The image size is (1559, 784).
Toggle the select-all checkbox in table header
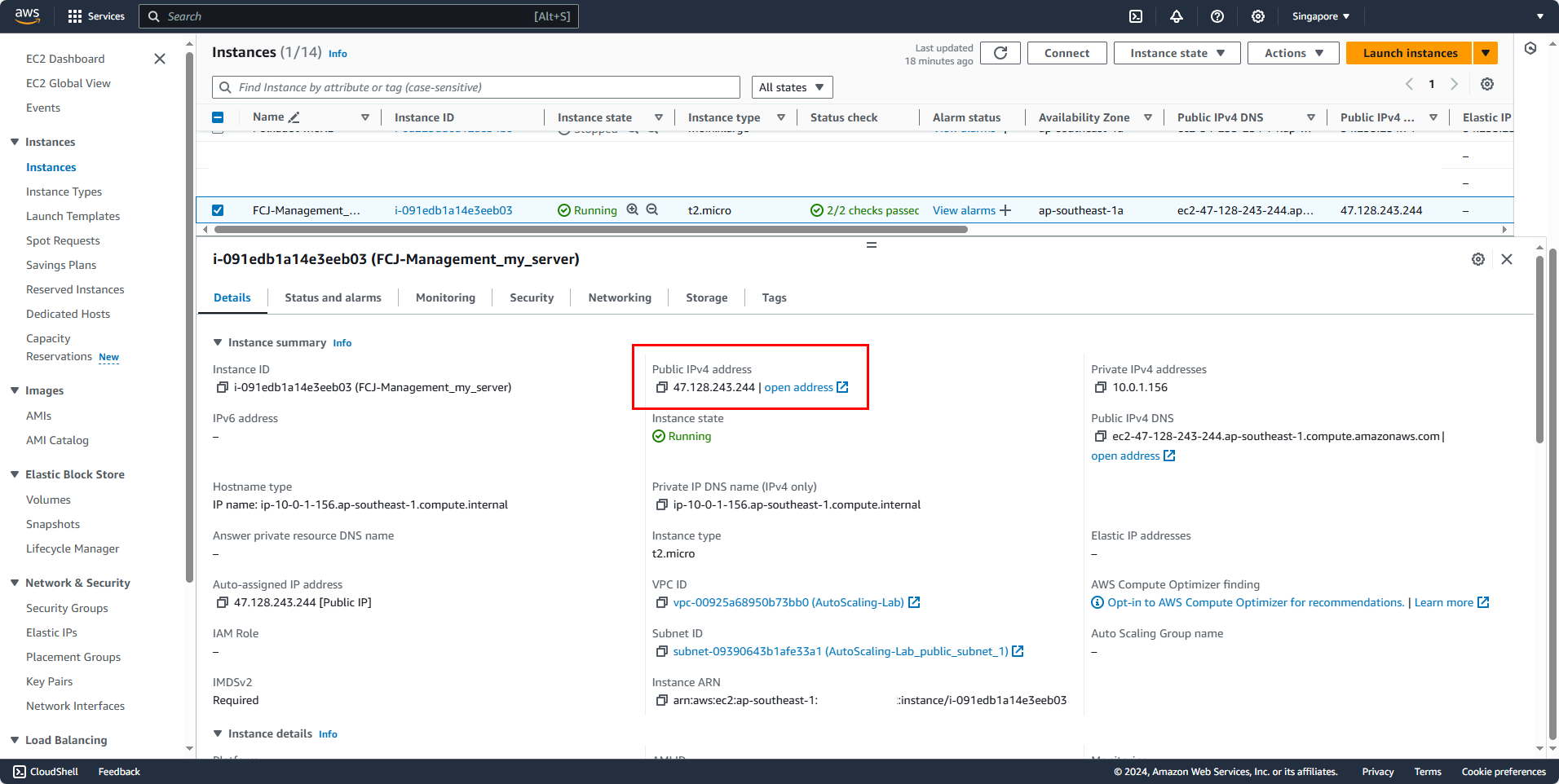[x=218, y=117]
